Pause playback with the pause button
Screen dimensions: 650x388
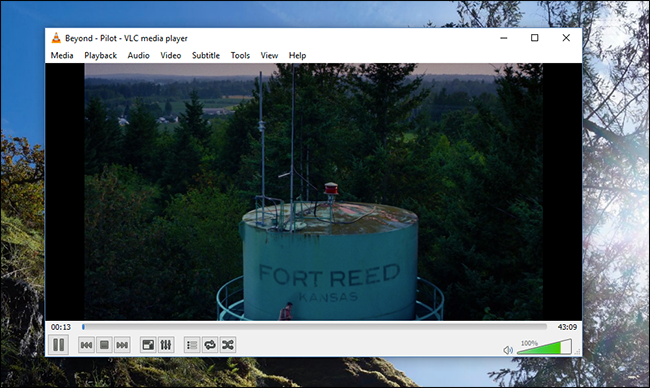pyautogui.click(x=58, y=344)
